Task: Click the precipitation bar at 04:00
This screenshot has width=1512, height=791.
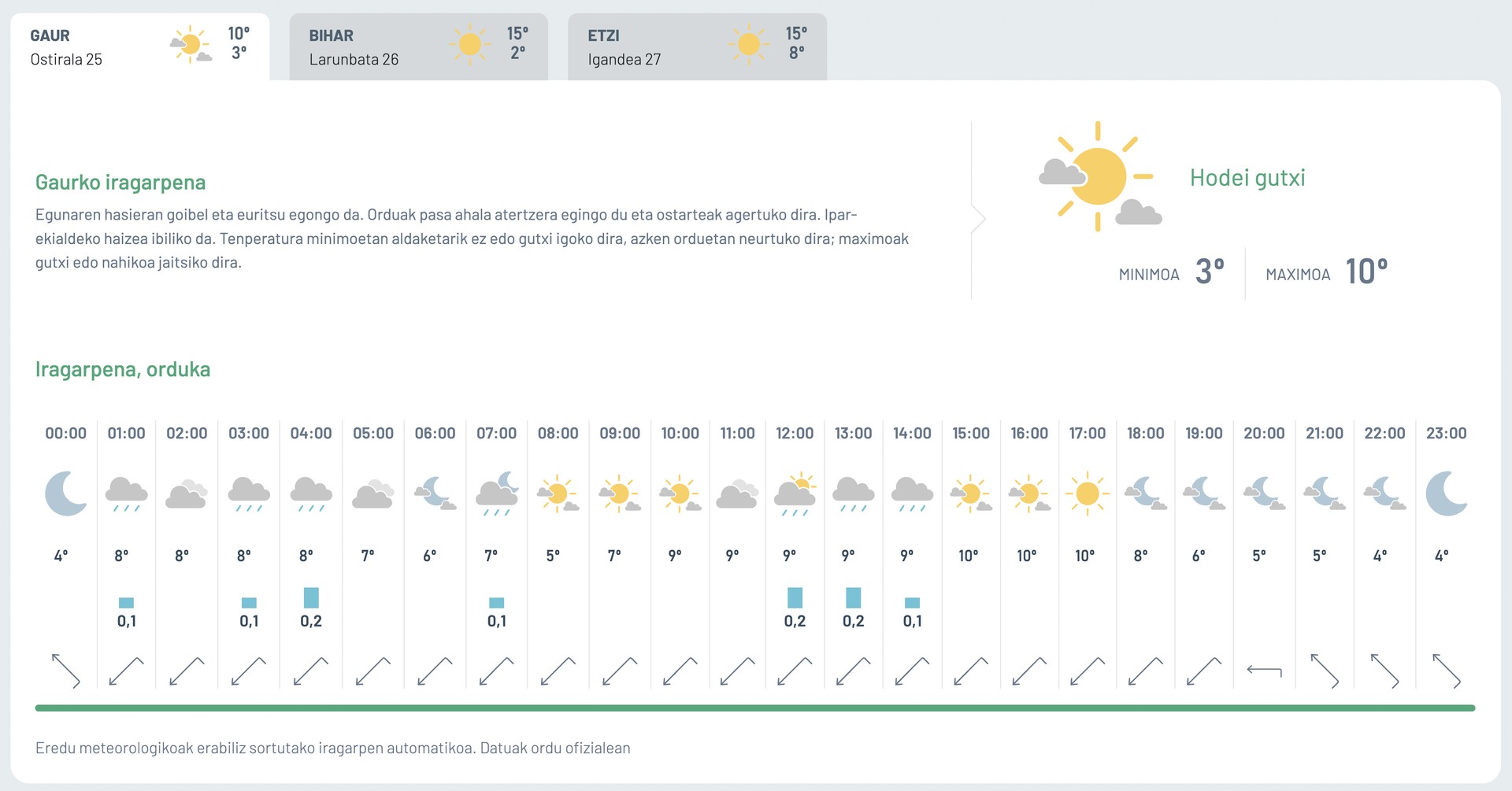Action: pos(311,597)
